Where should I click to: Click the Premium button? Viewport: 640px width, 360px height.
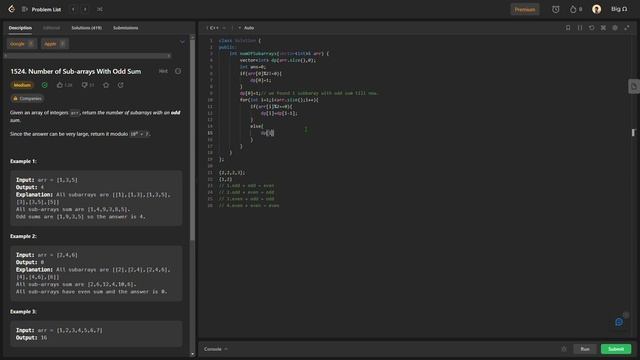coord(524,9)
